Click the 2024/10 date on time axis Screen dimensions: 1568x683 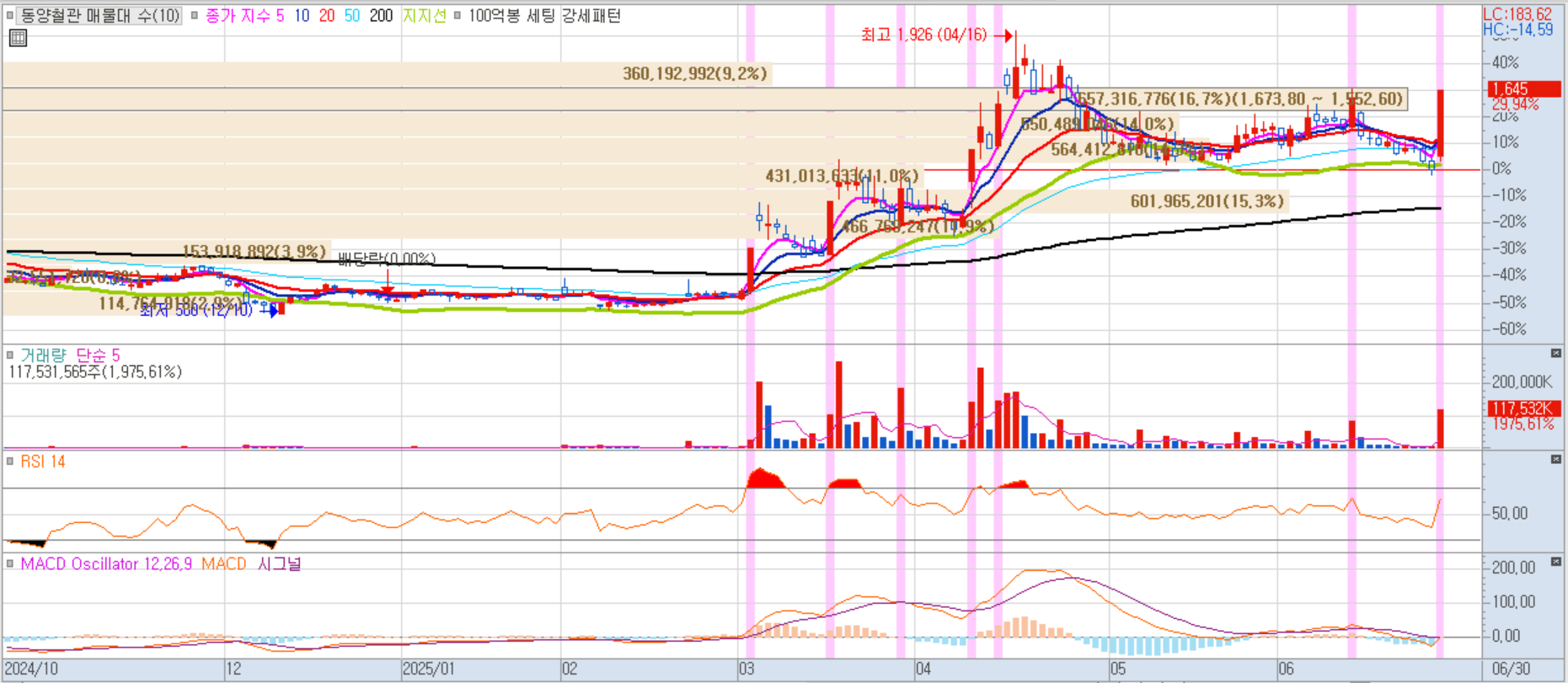[31, 669]
